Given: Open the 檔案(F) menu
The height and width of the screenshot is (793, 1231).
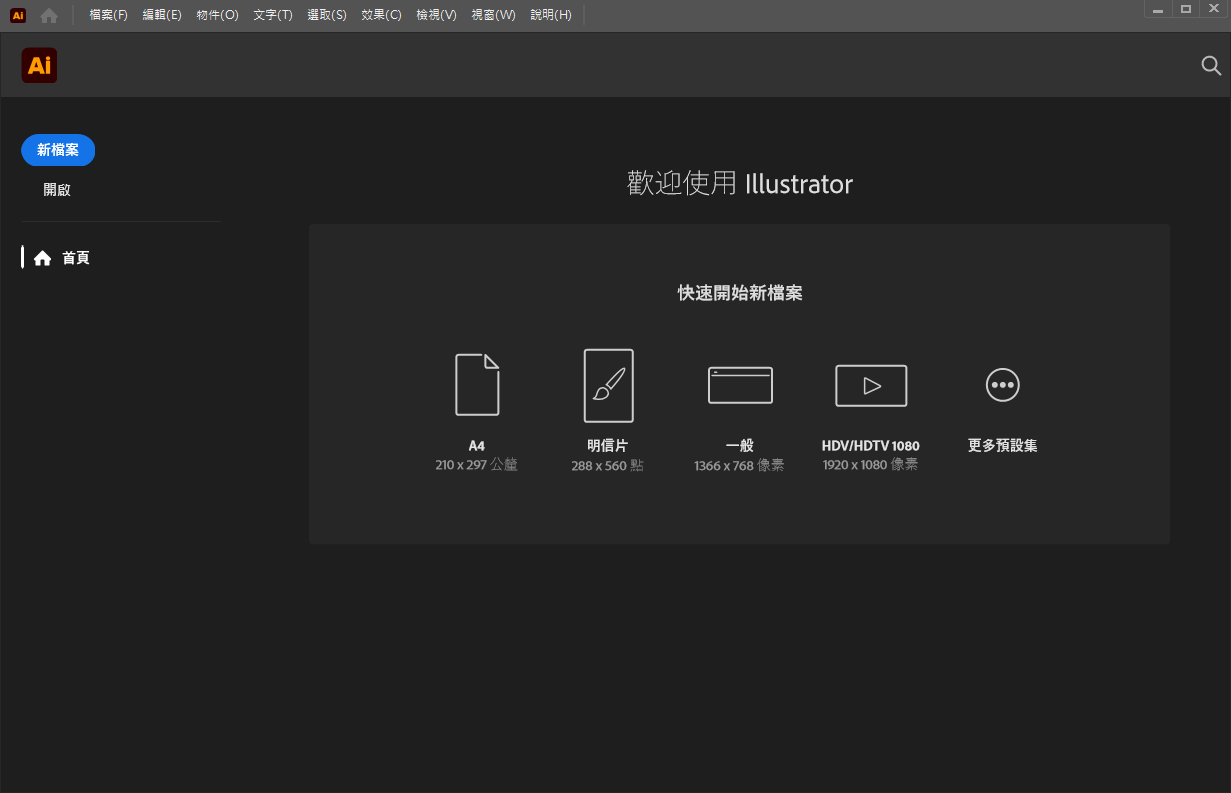Looking at the screenshot, I should [x=109, y=15].
